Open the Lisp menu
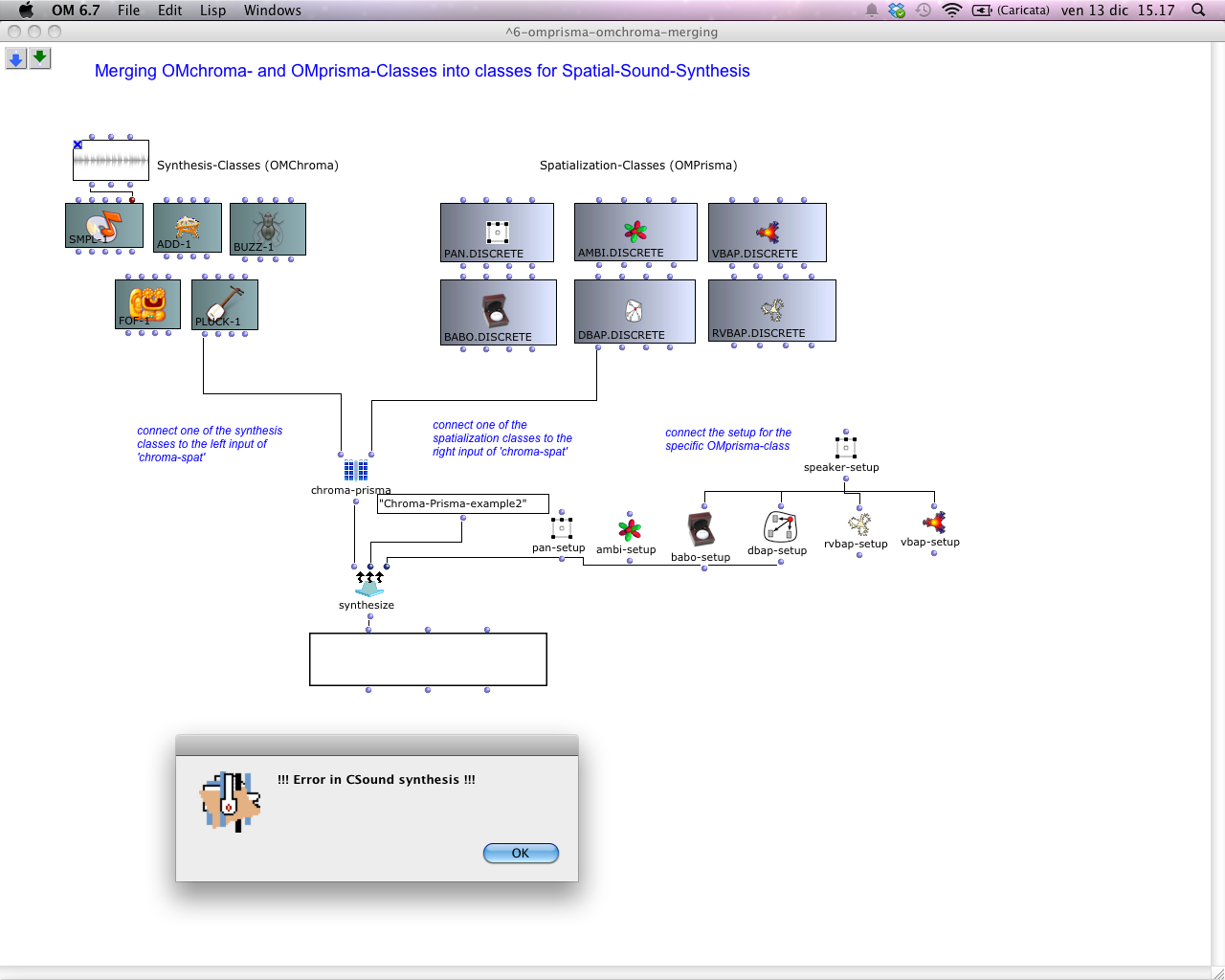The image size is (1225, 980). point(212,11)
